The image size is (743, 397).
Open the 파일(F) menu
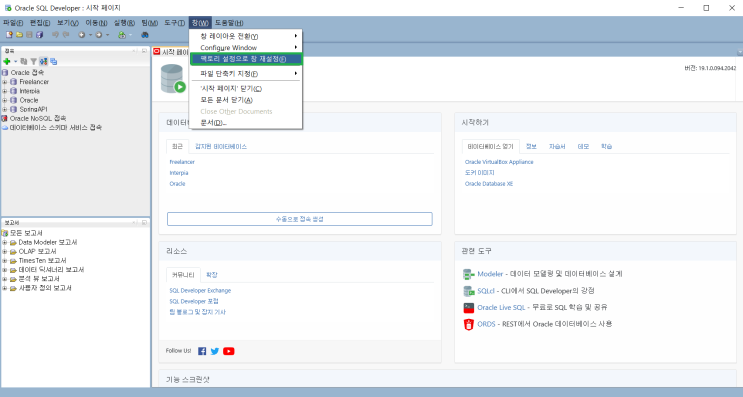13,23
